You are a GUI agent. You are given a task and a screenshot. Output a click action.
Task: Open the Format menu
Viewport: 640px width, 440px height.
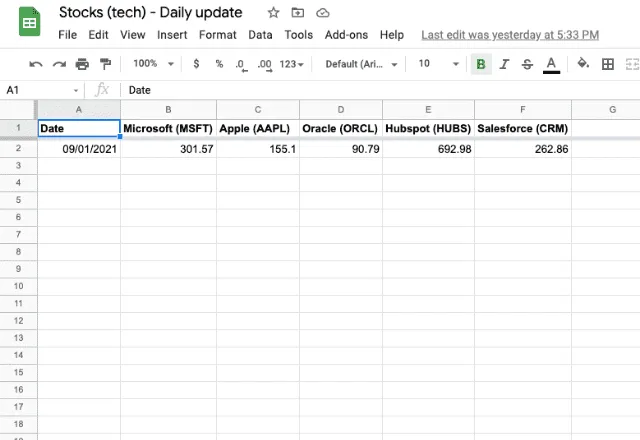(218, 35)
